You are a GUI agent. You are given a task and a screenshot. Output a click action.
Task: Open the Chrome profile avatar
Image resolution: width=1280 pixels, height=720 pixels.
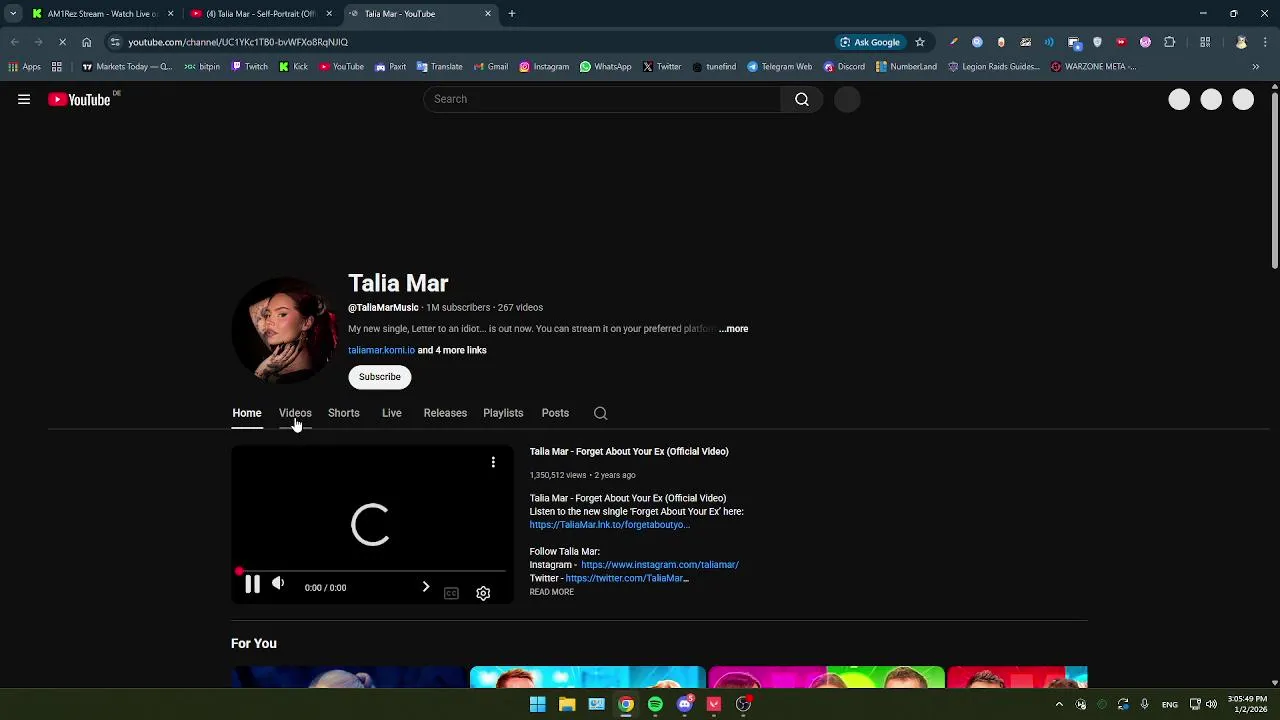(x=1241, y=42)
